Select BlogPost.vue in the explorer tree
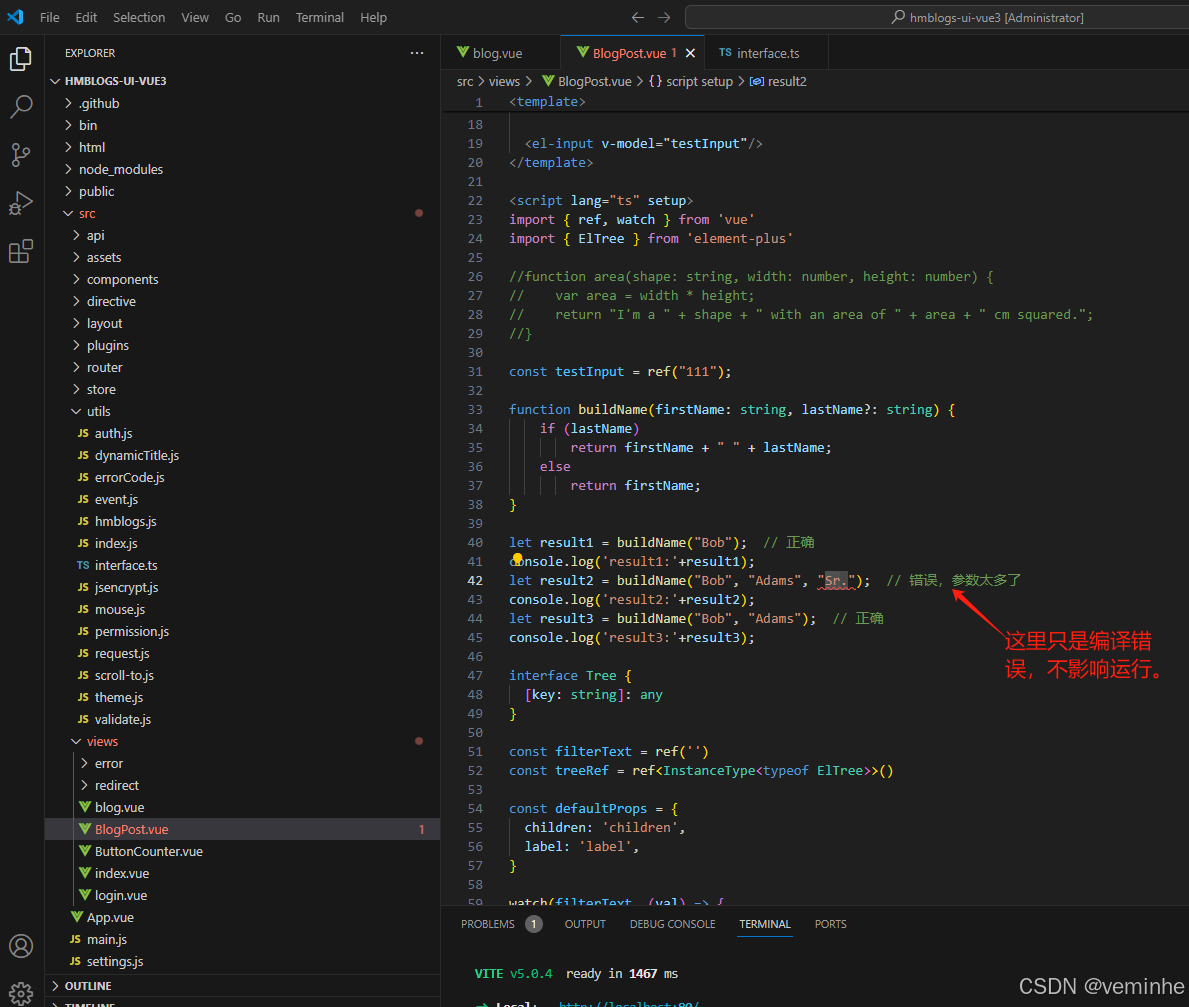 coord(243,829)
